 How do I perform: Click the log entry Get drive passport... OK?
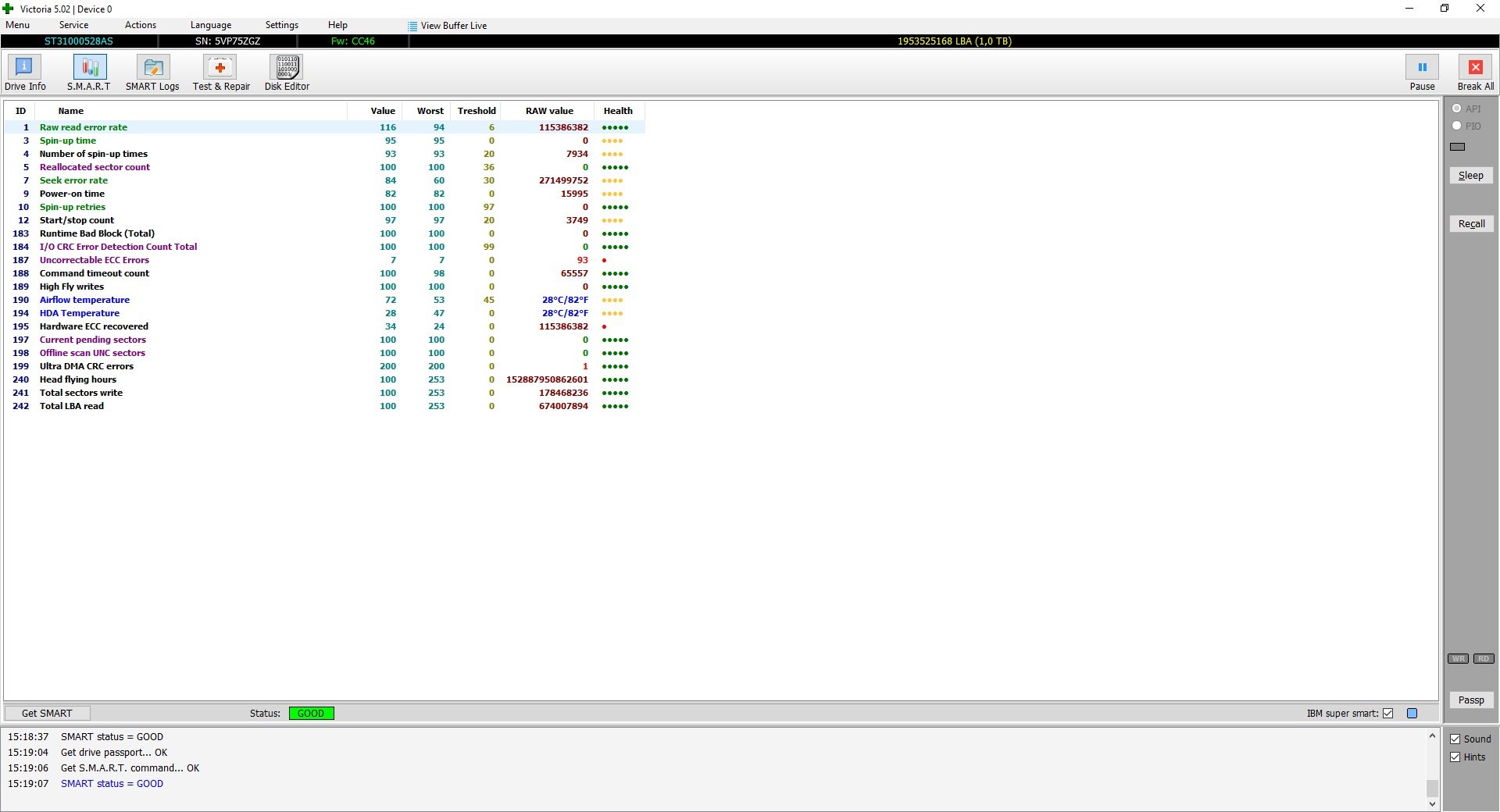[114, 753]
